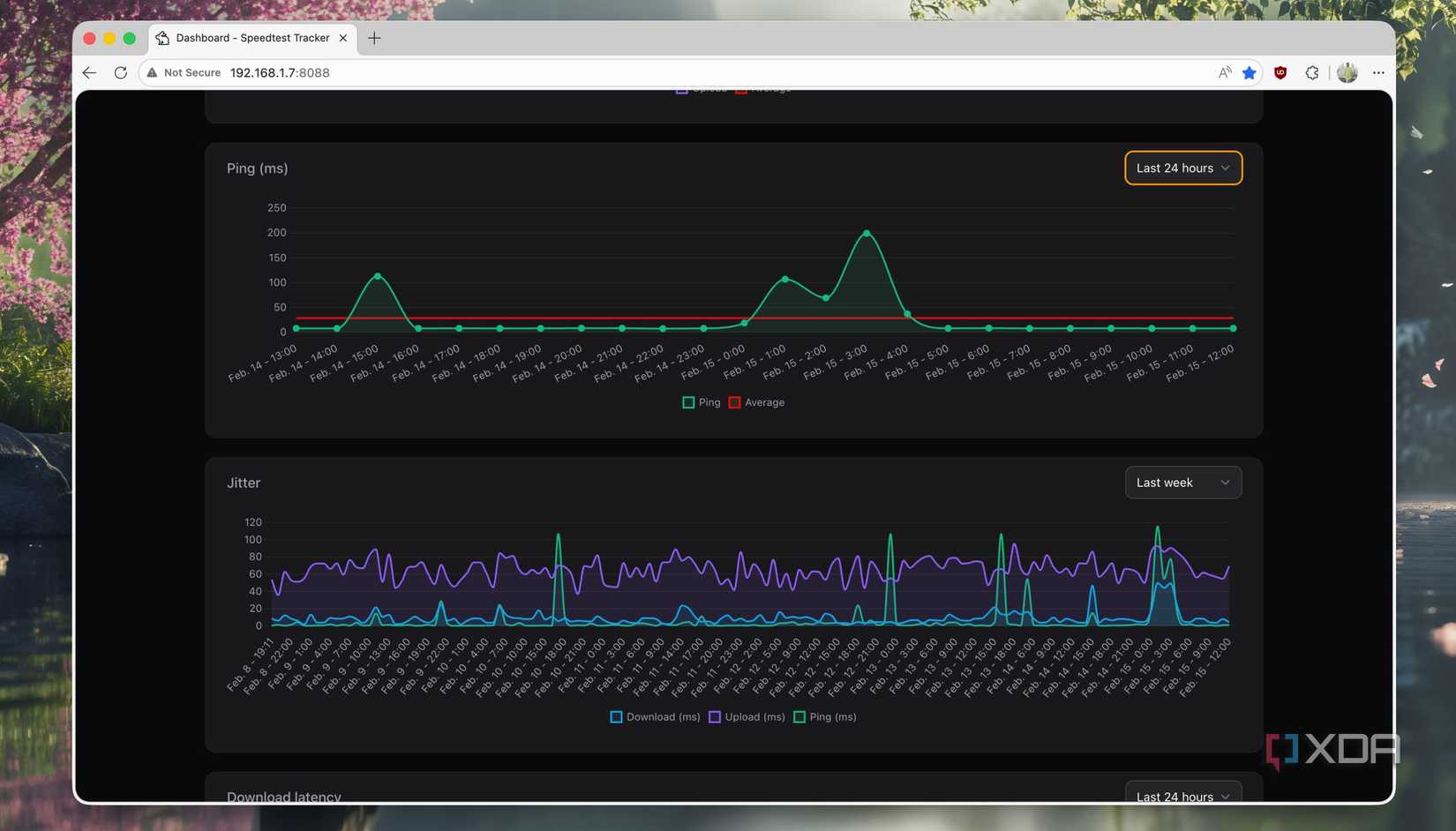Open the browser settings ellipsis menu
The height and width of the screenshot is (831, 1456).
point(1378,72)
